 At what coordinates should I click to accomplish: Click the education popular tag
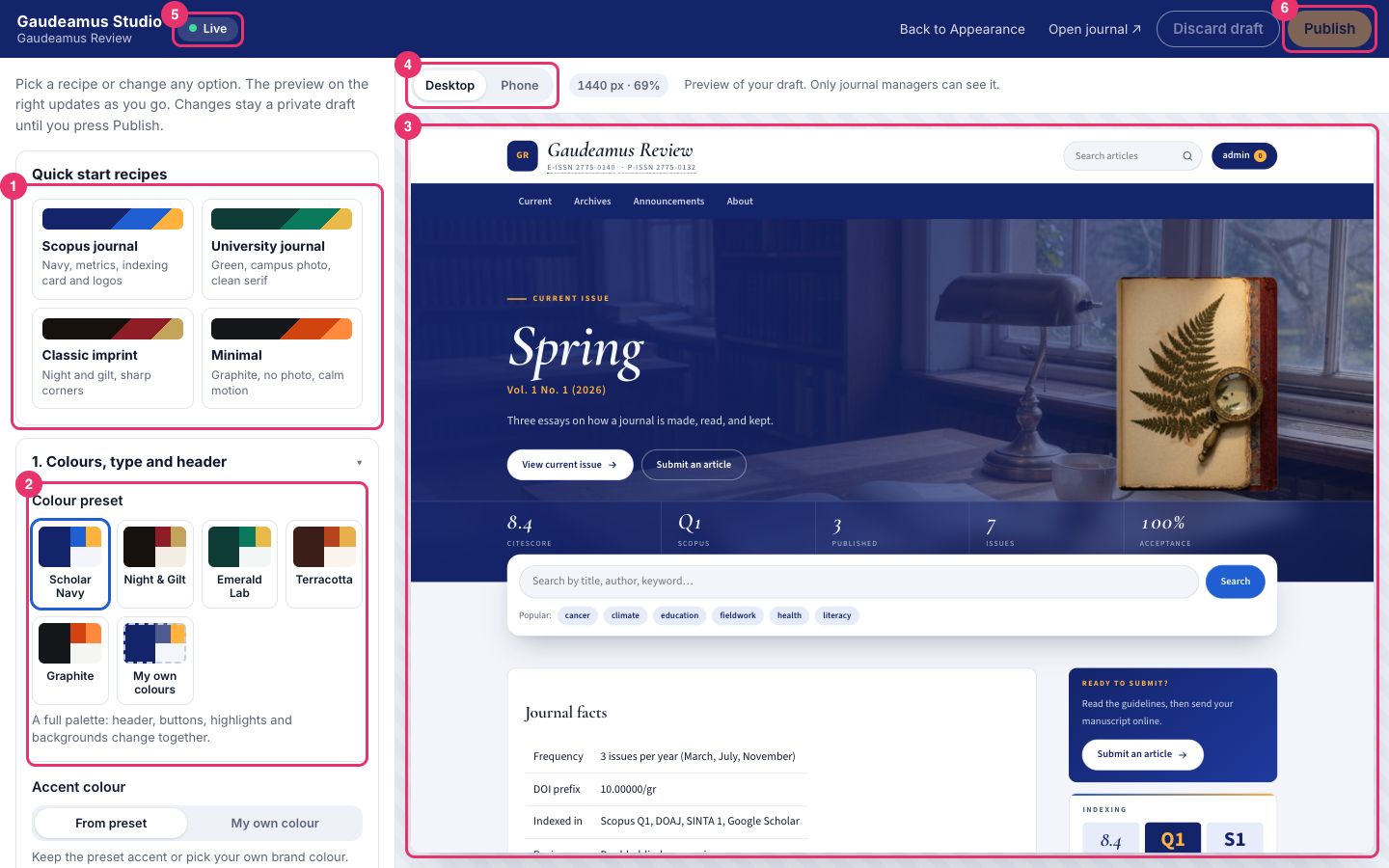[x=680, y=615]
